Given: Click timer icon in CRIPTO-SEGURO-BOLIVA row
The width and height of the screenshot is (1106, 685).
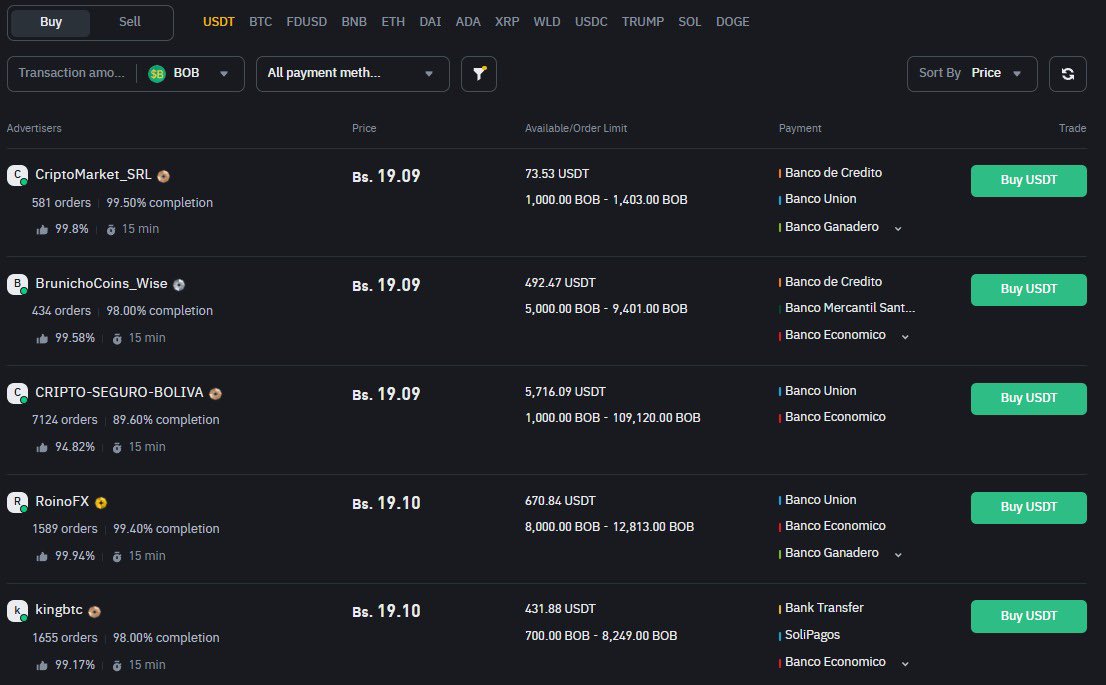Looking at the screenshot, I should click(x=117, y=447).
